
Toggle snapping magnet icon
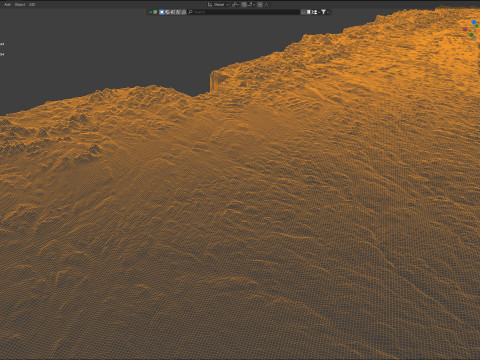pos(244,5)
